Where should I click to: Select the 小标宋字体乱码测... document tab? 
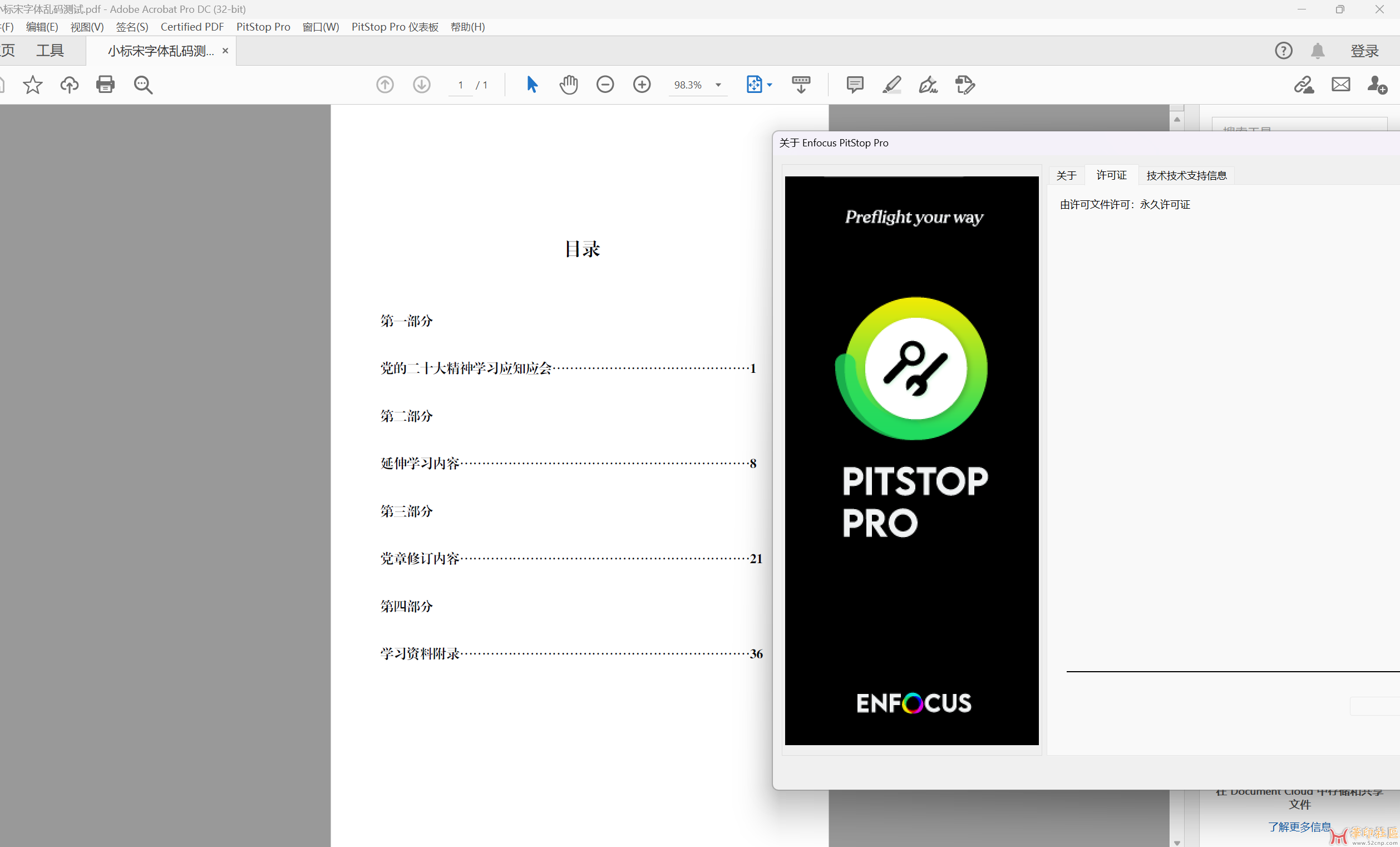tap(161, 51)
